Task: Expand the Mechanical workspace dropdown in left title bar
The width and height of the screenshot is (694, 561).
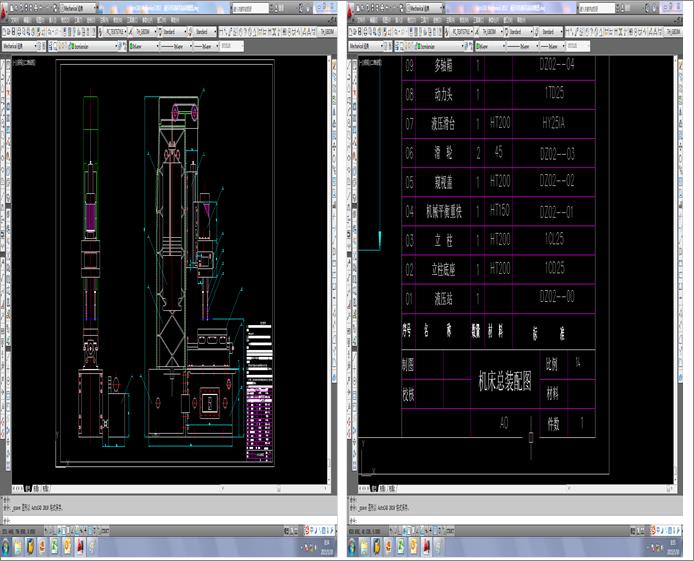Action: click(x=78, y=8)
